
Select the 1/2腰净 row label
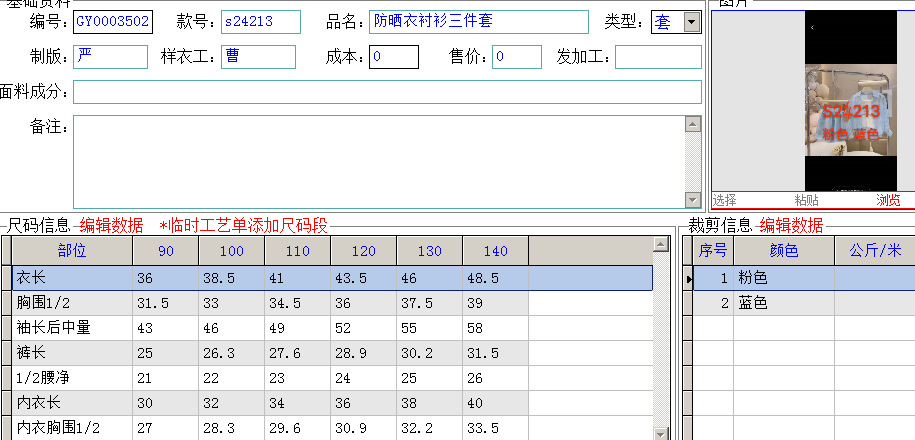(x=72, y=378)
